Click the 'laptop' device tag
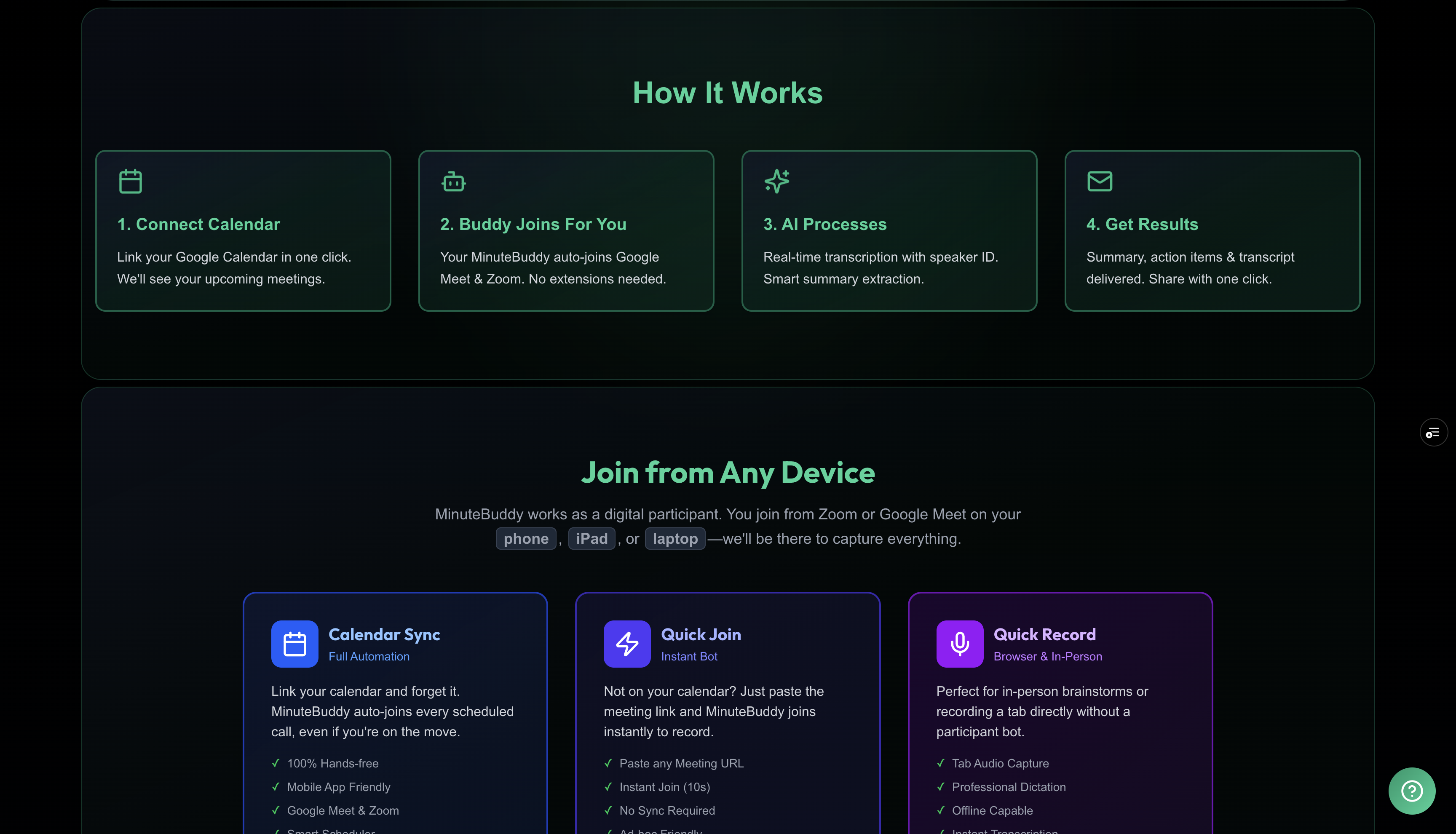The height and width of the screenshot is (834, 1456). click(675, 539)
